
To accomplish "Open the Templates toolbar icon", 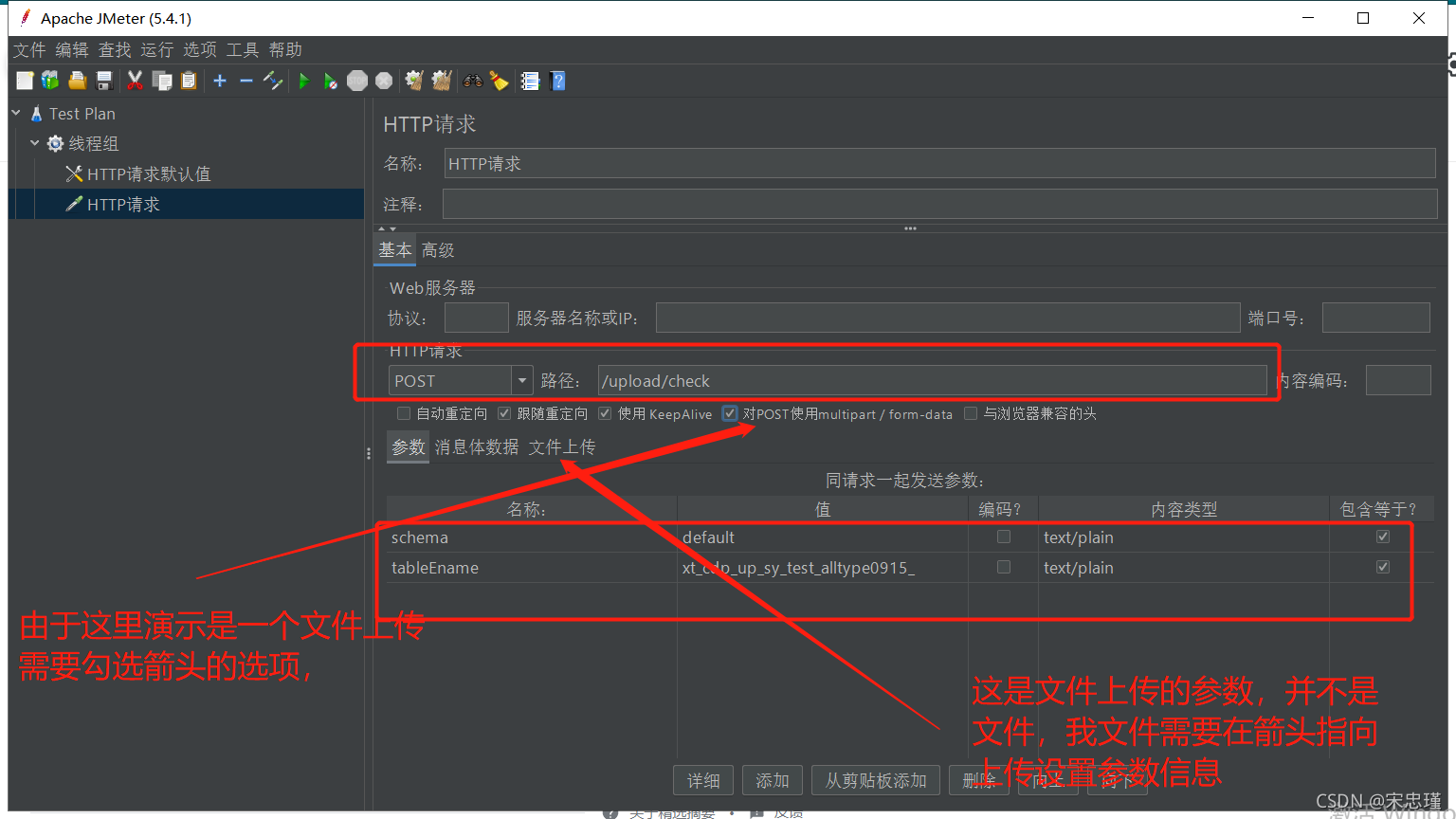I will coord(50,81).
